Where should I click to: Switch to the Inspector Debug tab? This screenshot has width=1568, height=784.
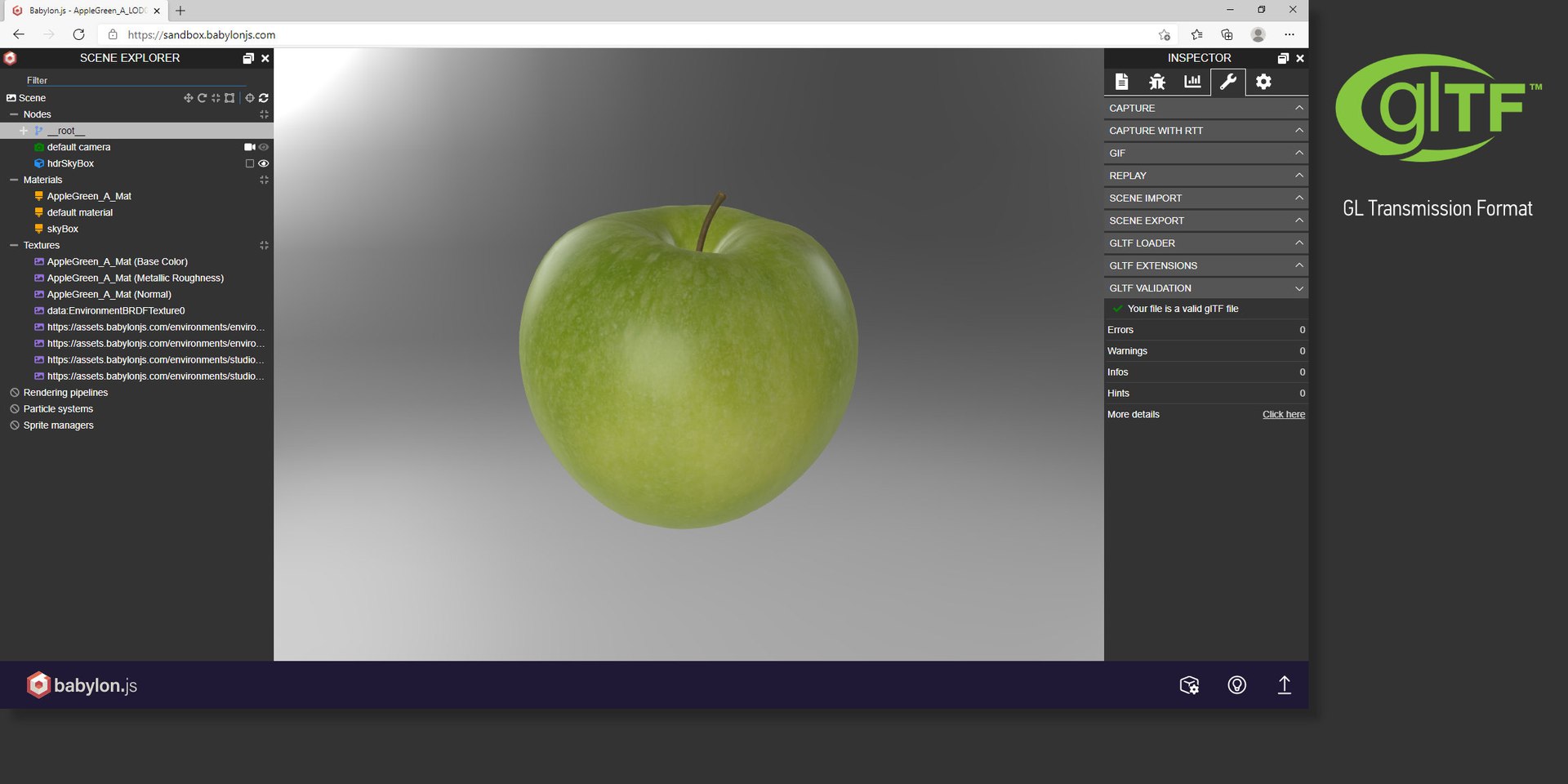[1157, 82]
